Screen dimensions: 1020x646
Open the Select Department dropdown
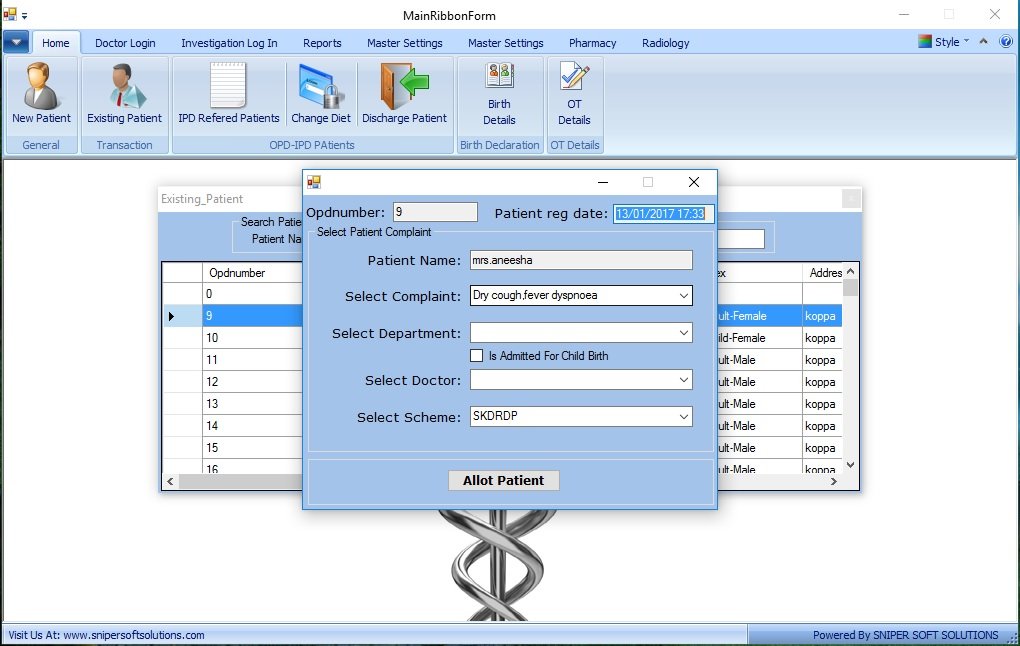pyautogui.click(x=683, y=333)
